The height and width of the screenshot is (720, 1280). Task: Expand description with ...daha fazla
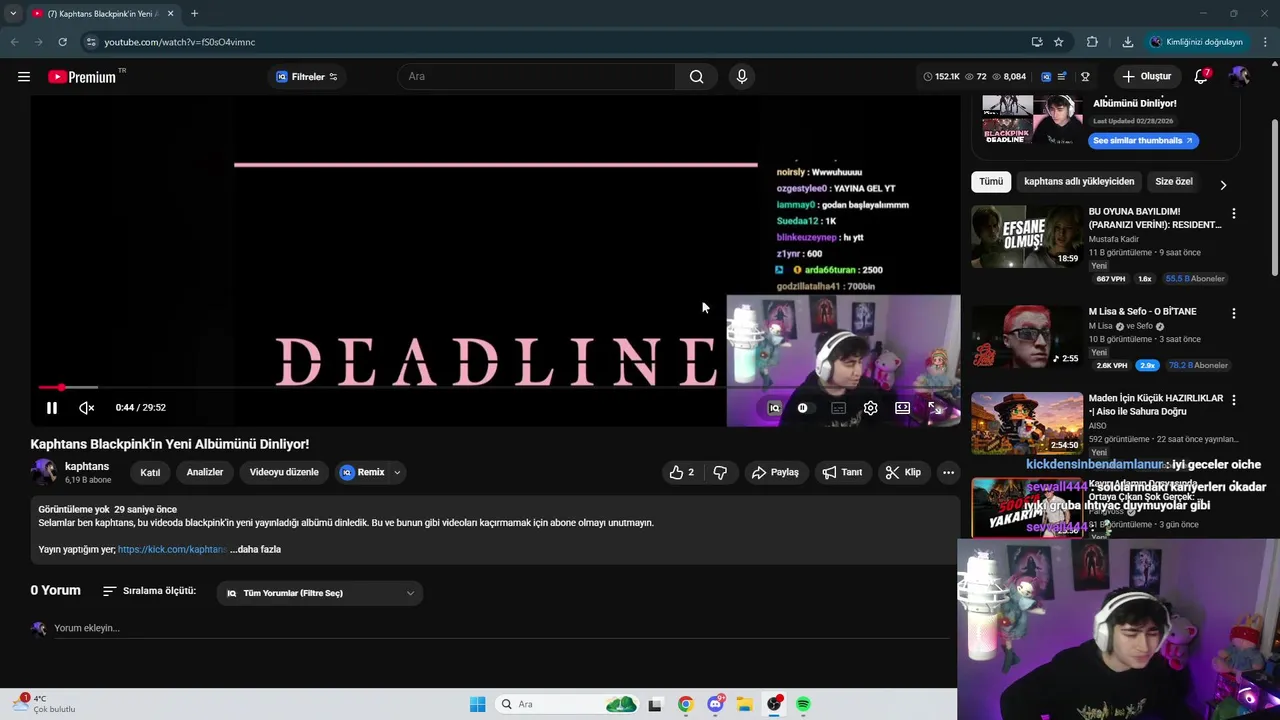click(x=256, y=549)
